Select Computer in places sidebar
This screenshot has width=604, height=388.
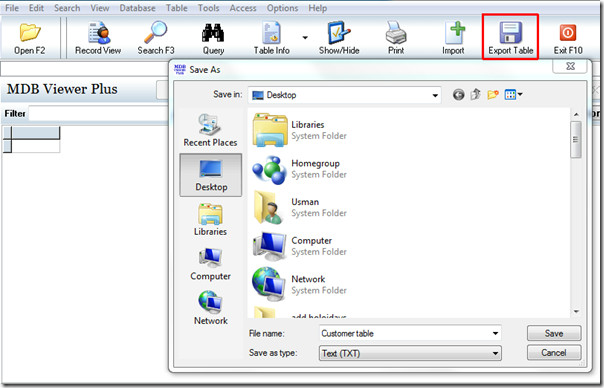pyautogui.click(x=210, y=264)
